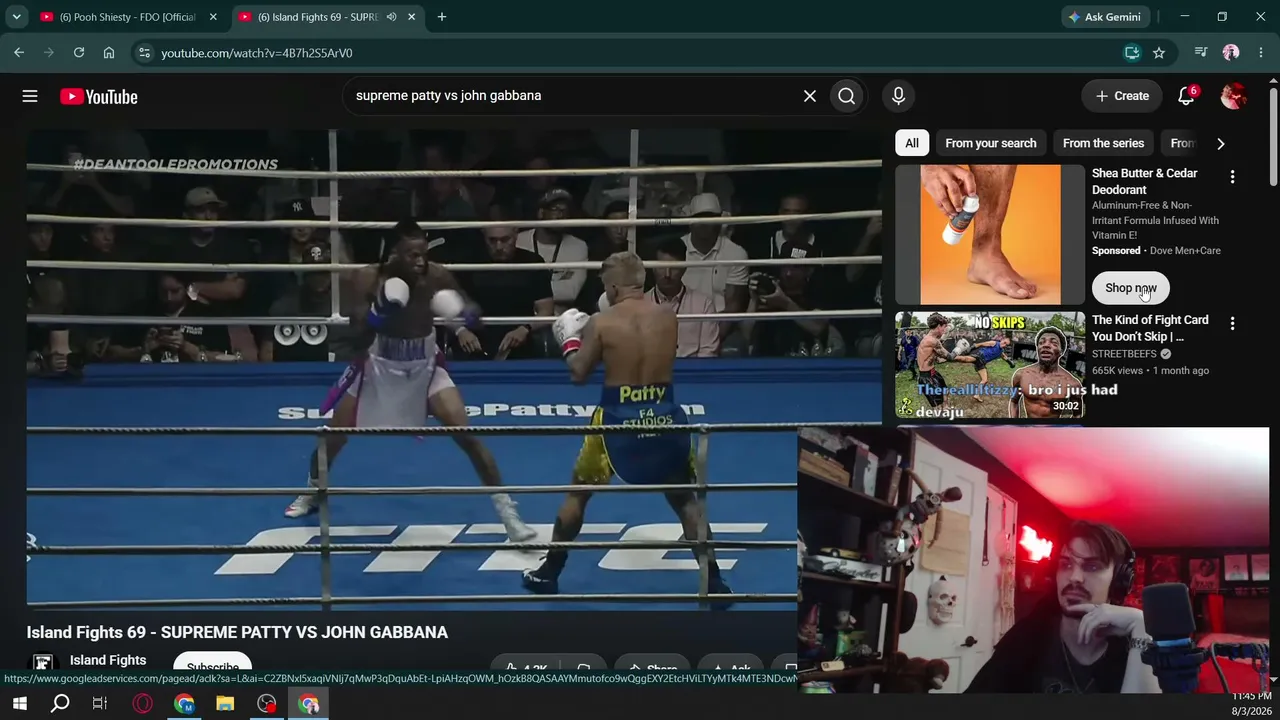Open more options for the STREETBEEFS video
The height and width of the screenshot is (720, 1280).
pyautogui.click(x=1232, y=324)
